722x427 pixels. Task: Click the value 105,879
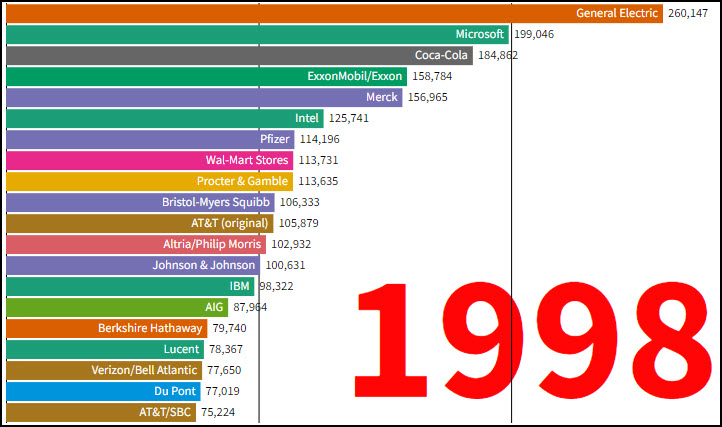(298, 223)
